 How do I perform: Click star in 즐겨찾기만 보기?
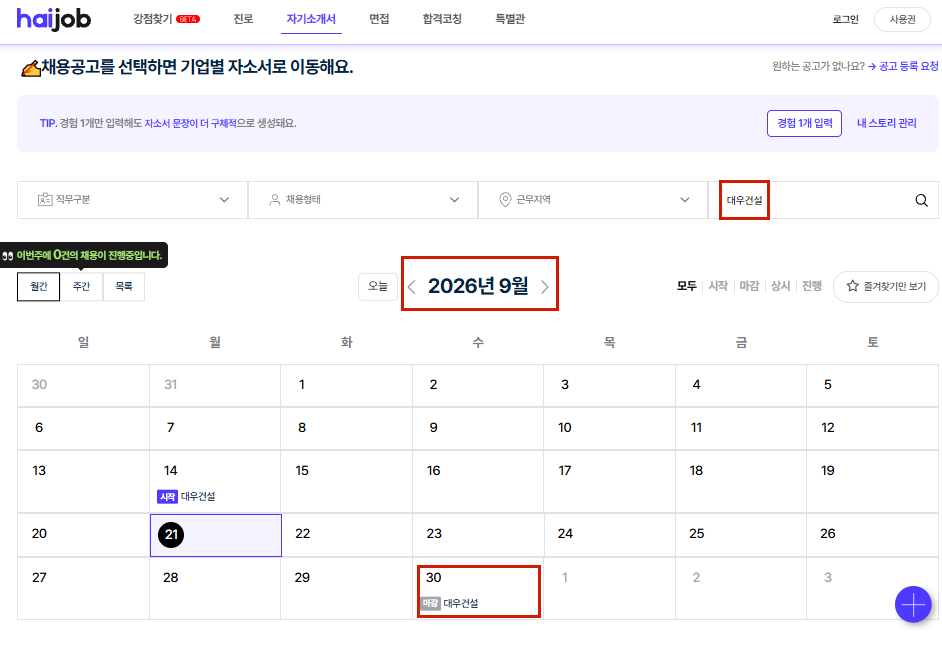click(x=852, y=286)
